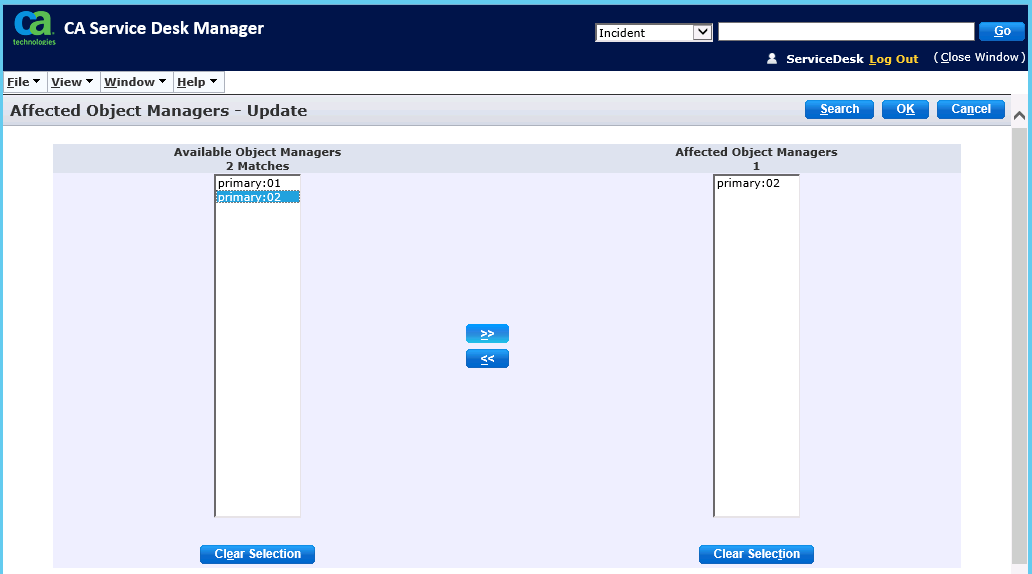Click the Search button
This screenshot has width=1032, height=574.
(839, 109)
